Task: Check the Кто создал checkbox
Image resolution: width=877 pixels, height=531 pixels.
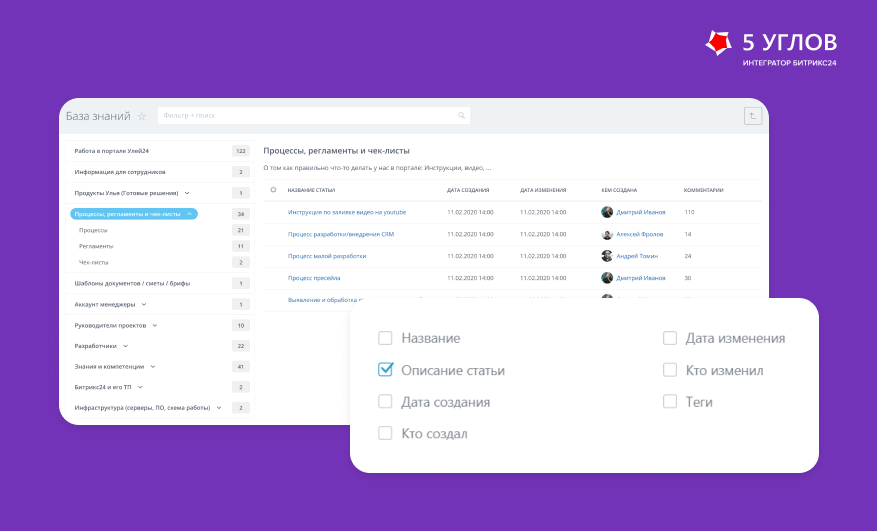Action: pyautogui.click(x=385, y=433)
